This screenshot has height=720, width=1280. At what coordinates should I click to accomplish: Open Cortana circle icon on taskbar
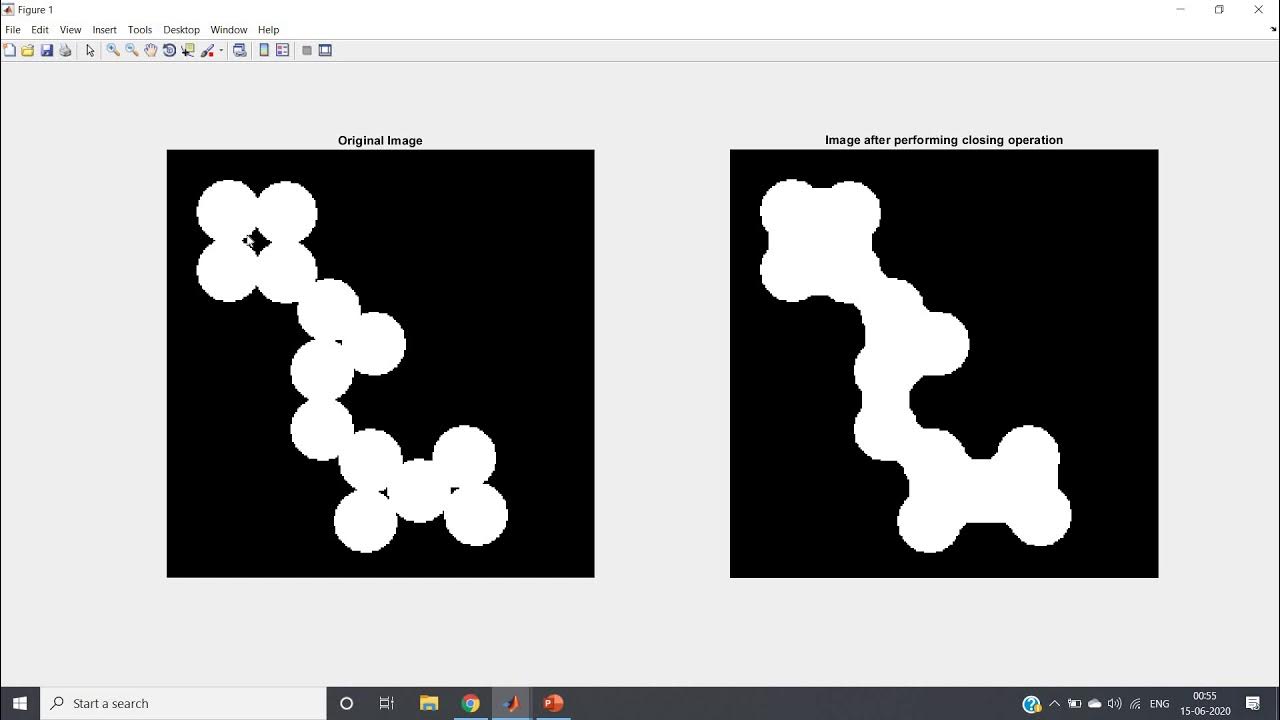(347, 703)
